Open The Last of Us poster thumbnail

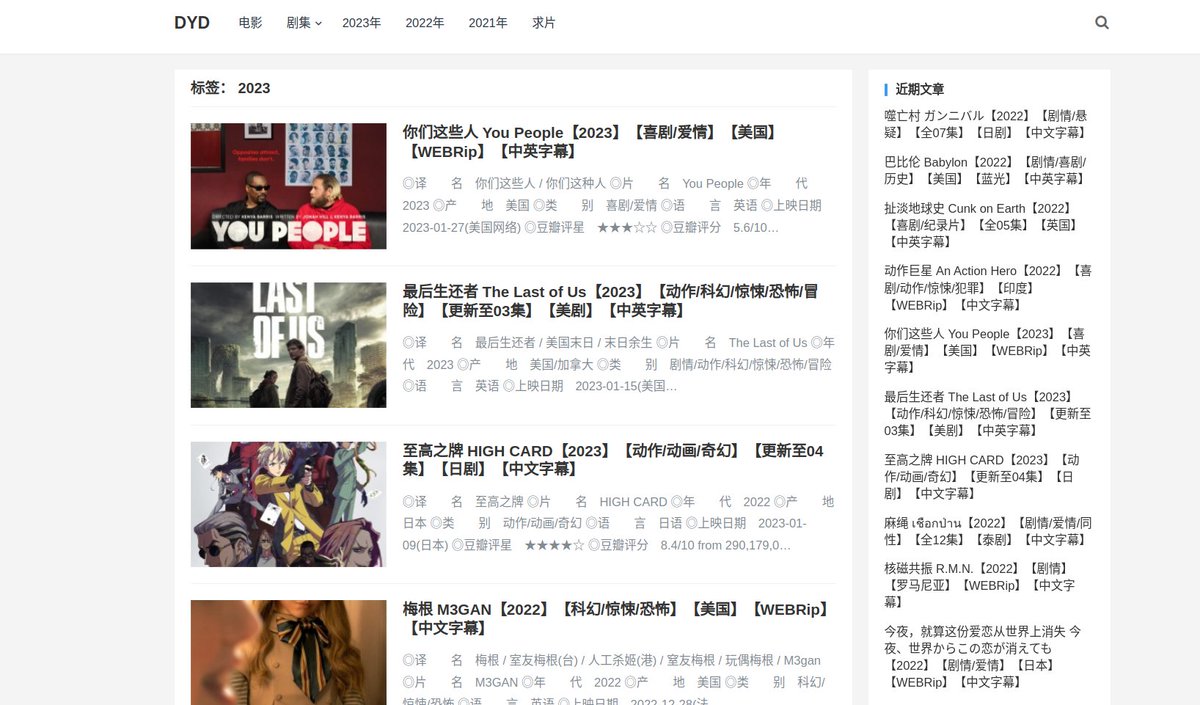pyautogui.click(x=288, y=345)
